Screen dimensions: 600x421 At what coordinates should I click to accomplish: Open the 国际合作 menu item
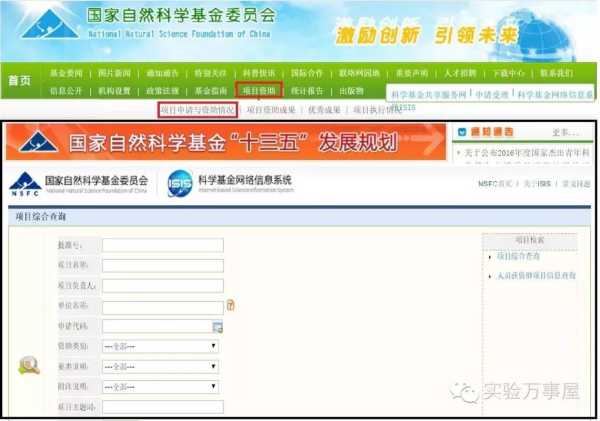pos(307,73)
